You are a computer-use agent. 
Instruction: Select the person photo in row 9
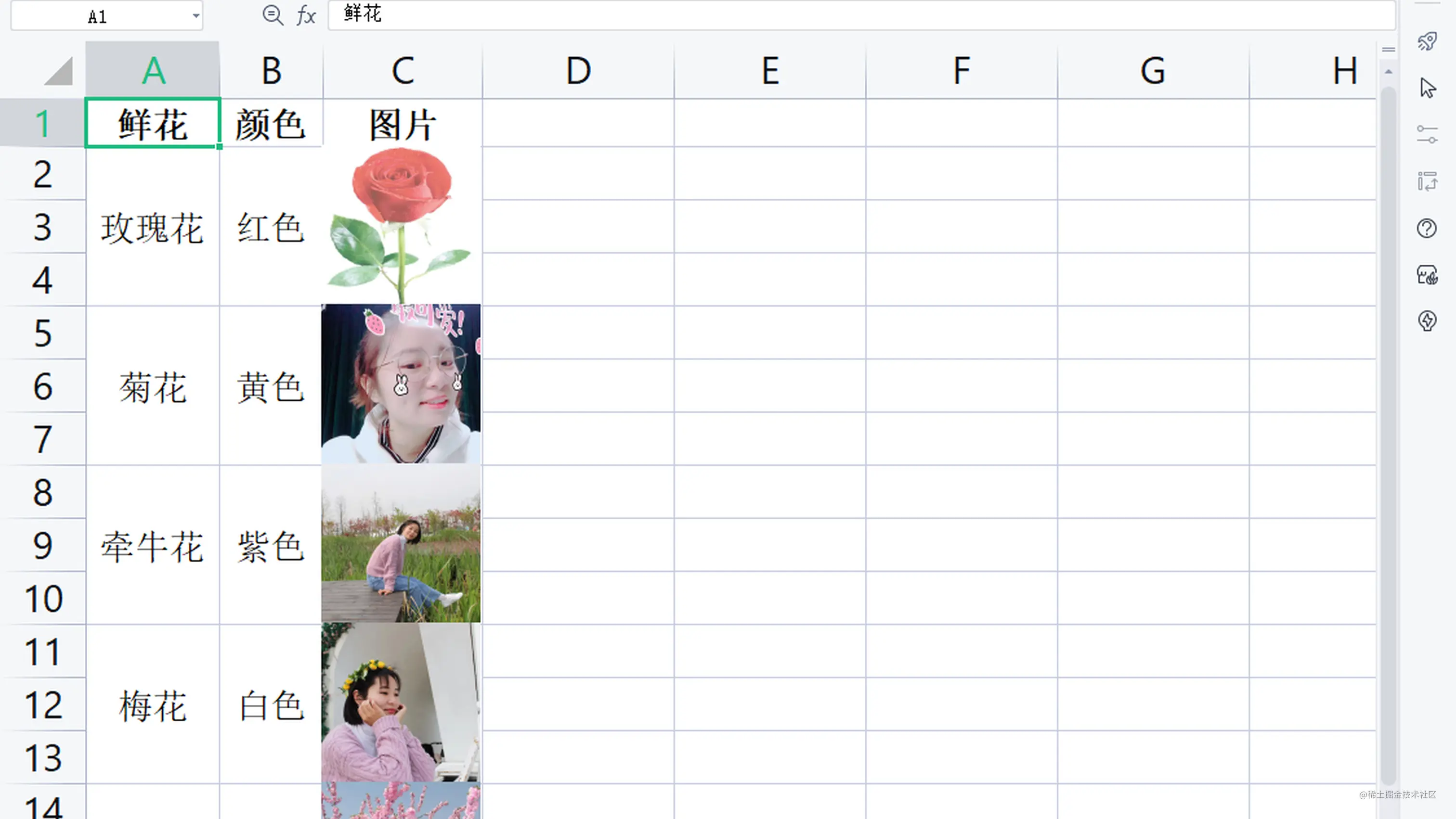point(400,545)
